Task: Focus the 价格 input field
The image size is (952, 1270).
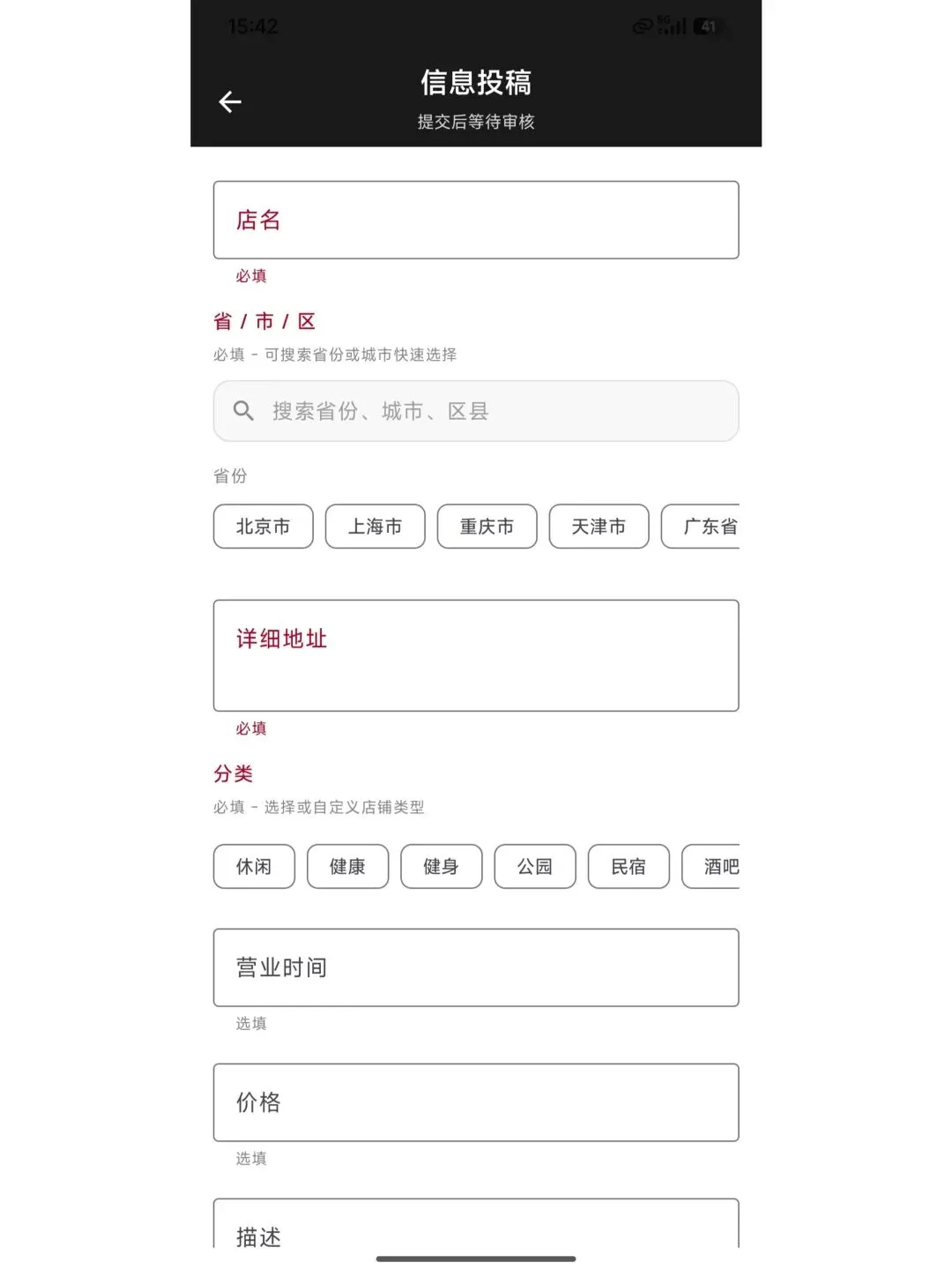Action: (x=476, y=1102)
